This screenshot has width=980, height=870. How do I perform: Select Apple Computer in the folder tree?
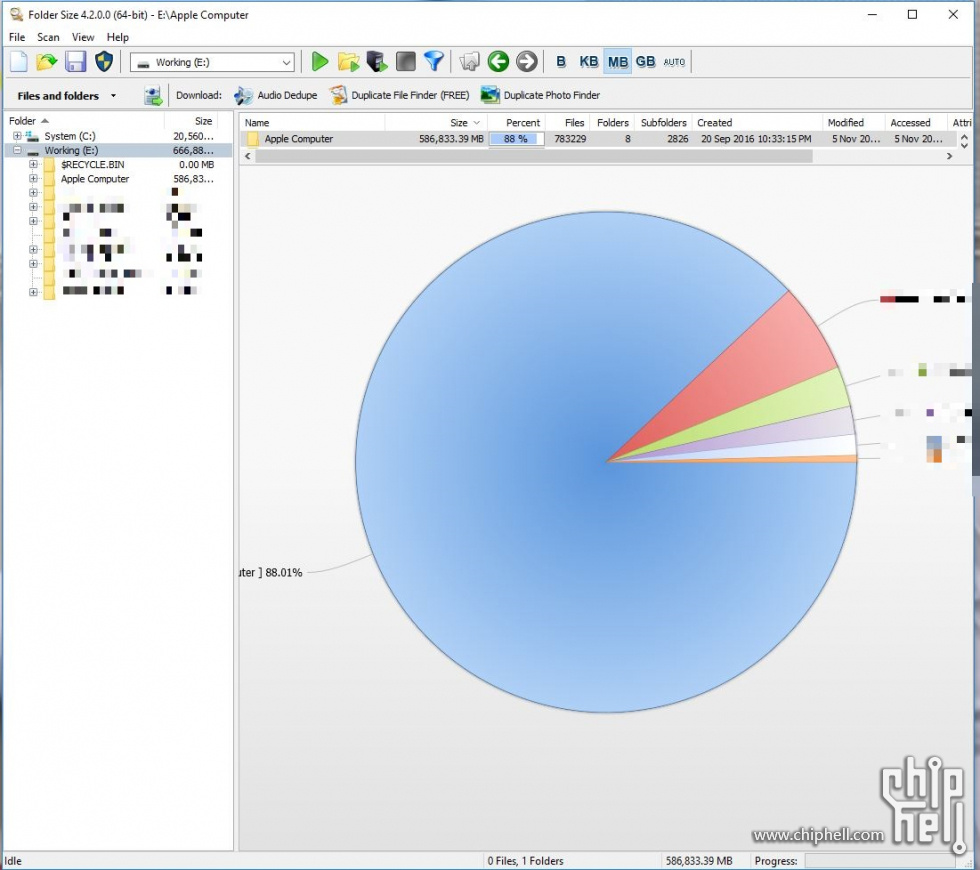(95, 179)
